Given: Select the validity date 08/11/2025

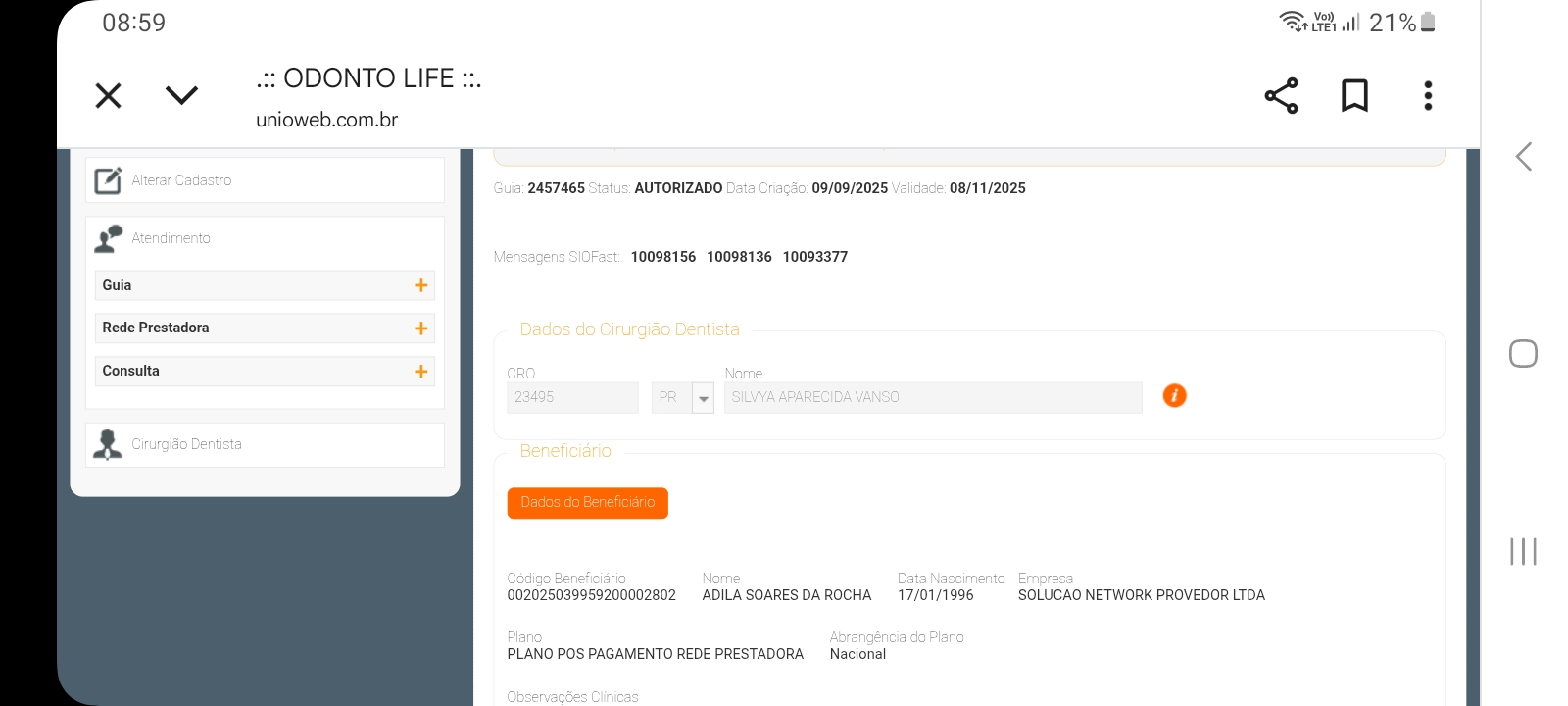Looking at the screenshot, I should coord(988,188).
